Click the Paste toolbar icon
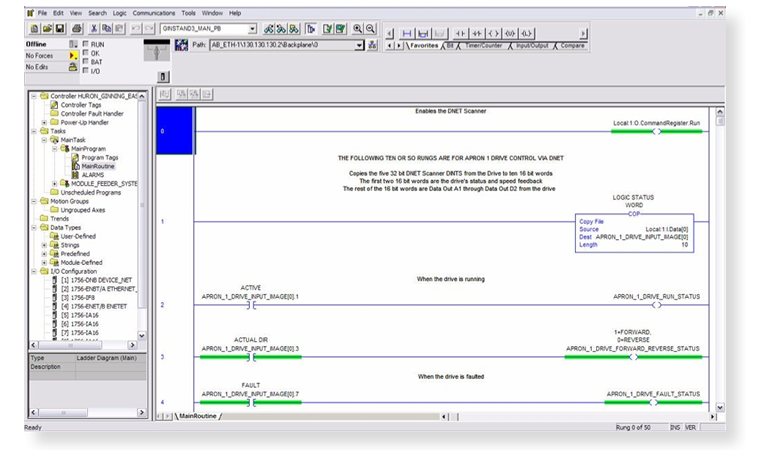Screen dimensions: 768x450 pos(119,29)
